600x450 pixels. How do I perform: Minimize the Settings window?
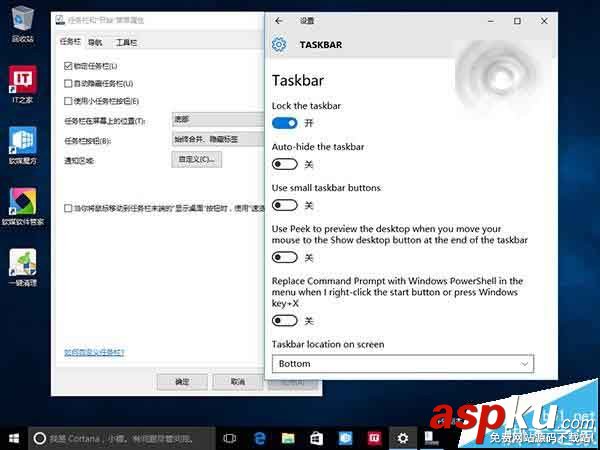(491, 21)
